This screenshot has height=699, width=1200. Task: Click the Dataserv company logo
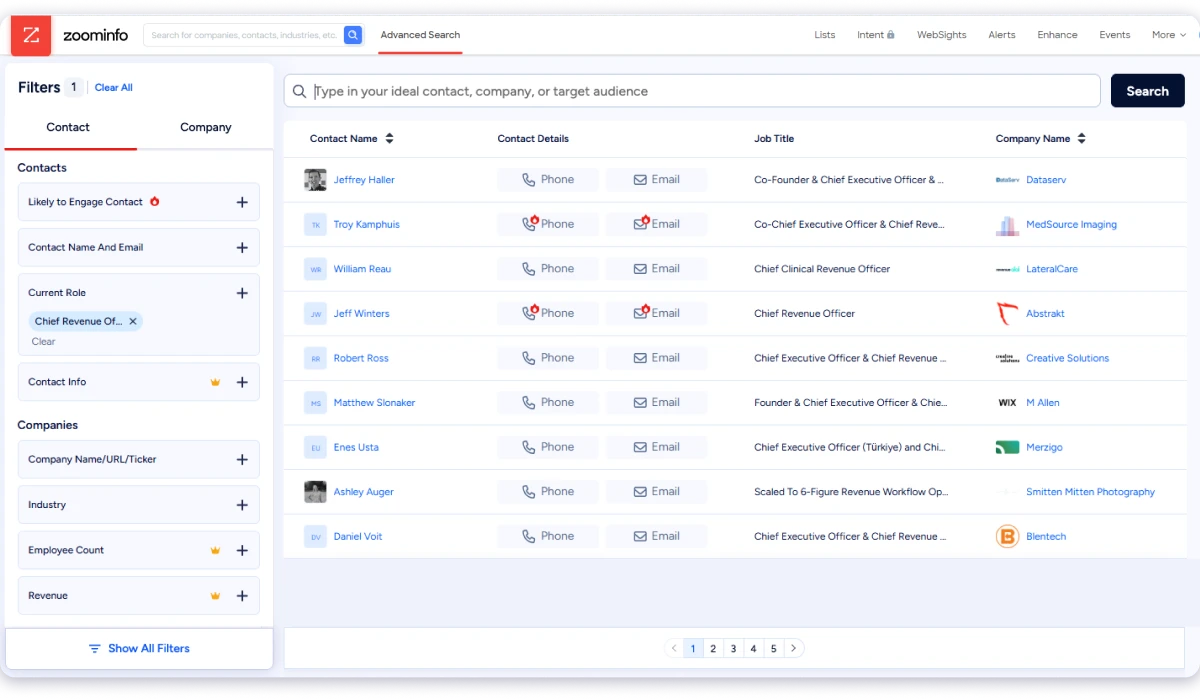click(x=1007, y=180)
